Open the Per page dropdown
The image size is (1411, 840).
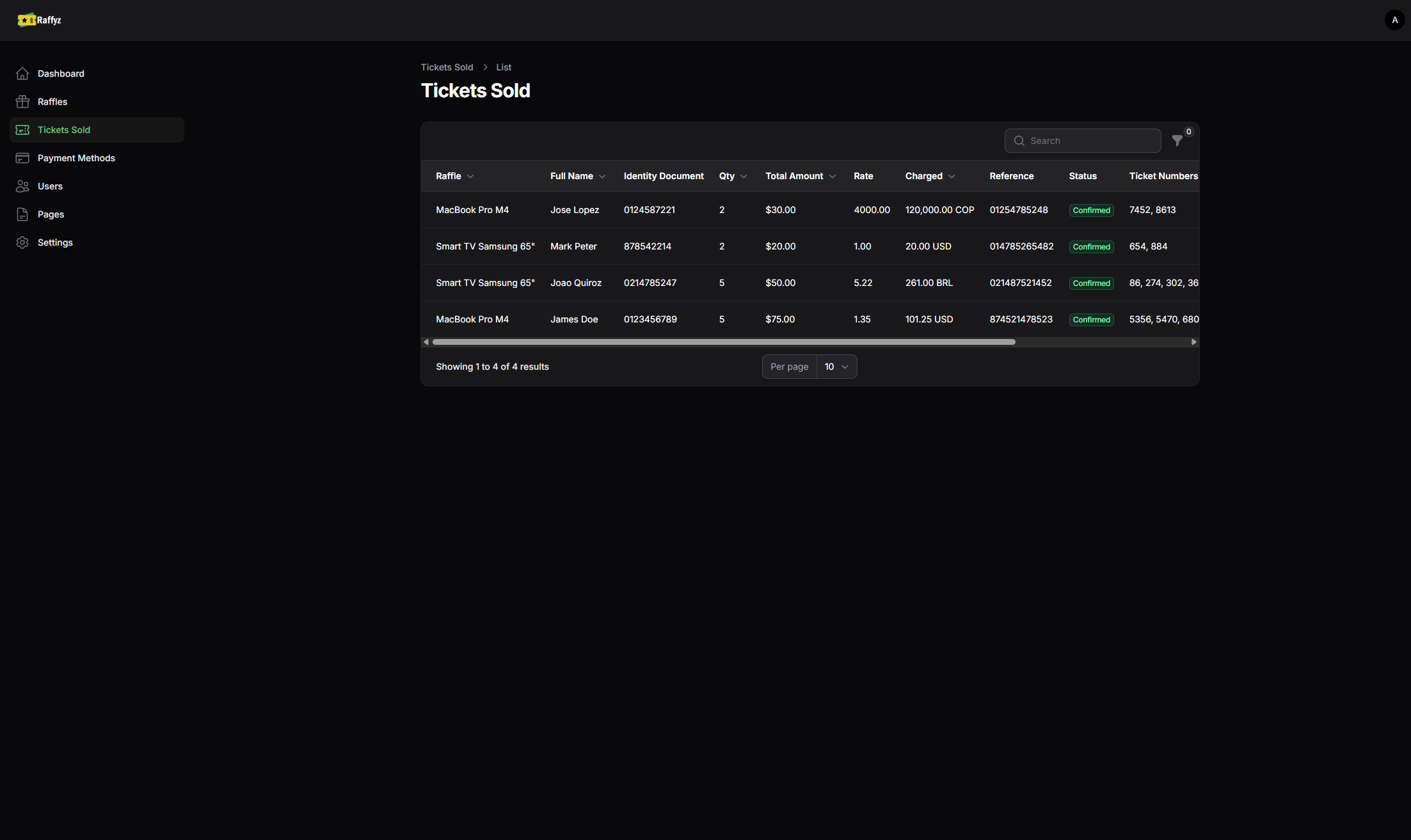[x=836, y=367]
